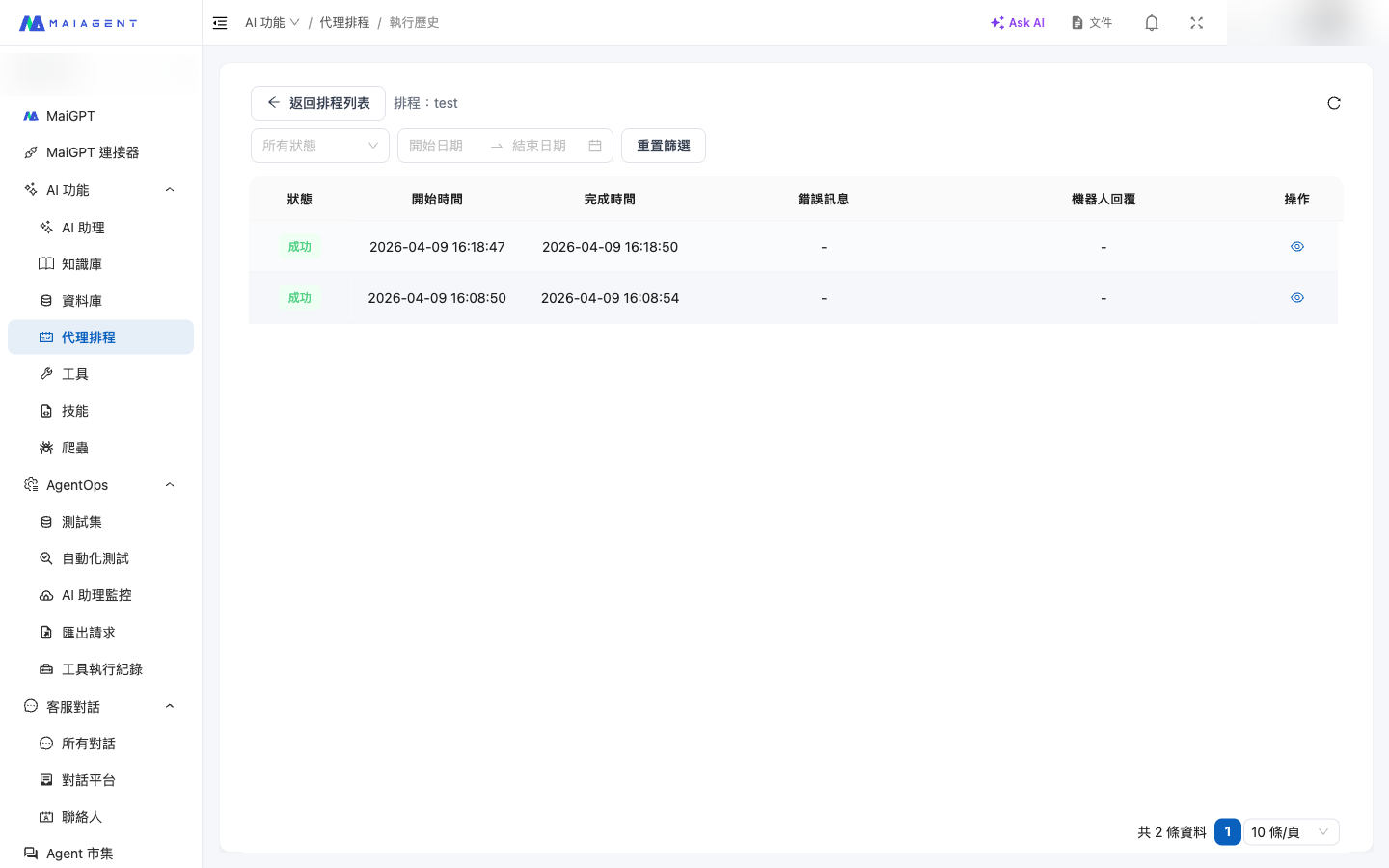Collapse the 客服對話 sidebar section
This screenshot has height=868, width=1389.
[100, 707]
